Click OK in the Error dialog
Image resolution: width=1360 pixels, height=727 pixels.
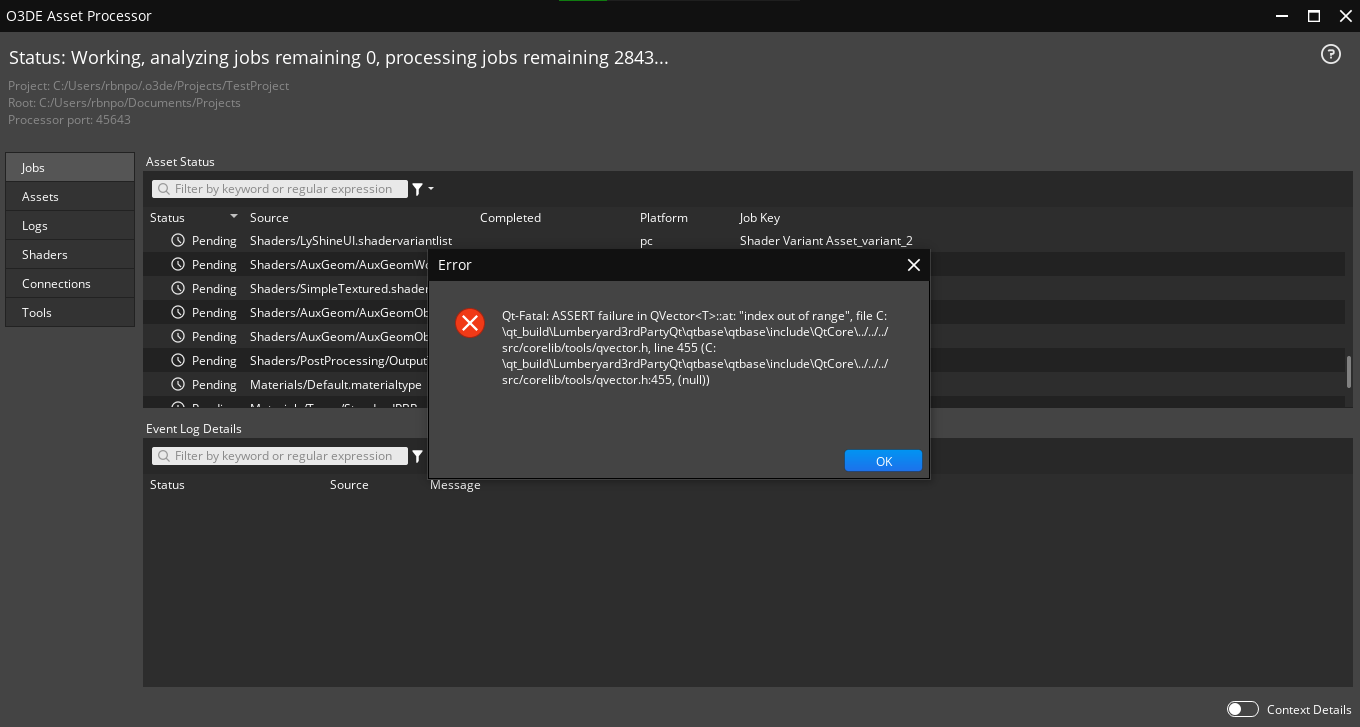(883, 461)
